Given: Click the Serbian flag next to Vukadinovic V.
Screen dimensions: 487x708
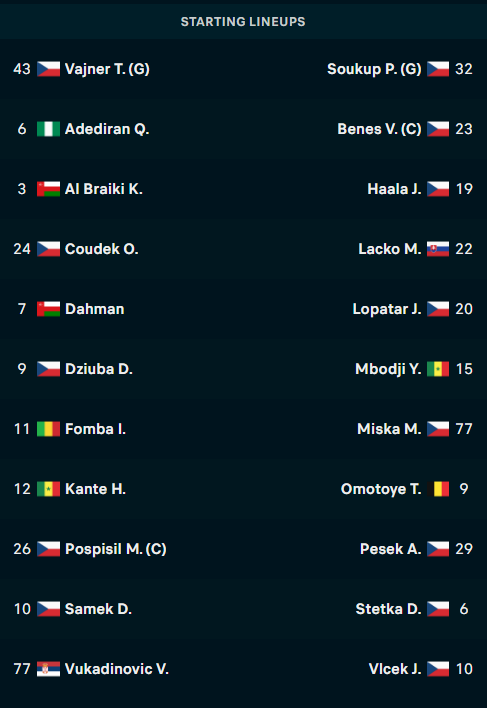Looking at the screenshot, I should (48, 669).
